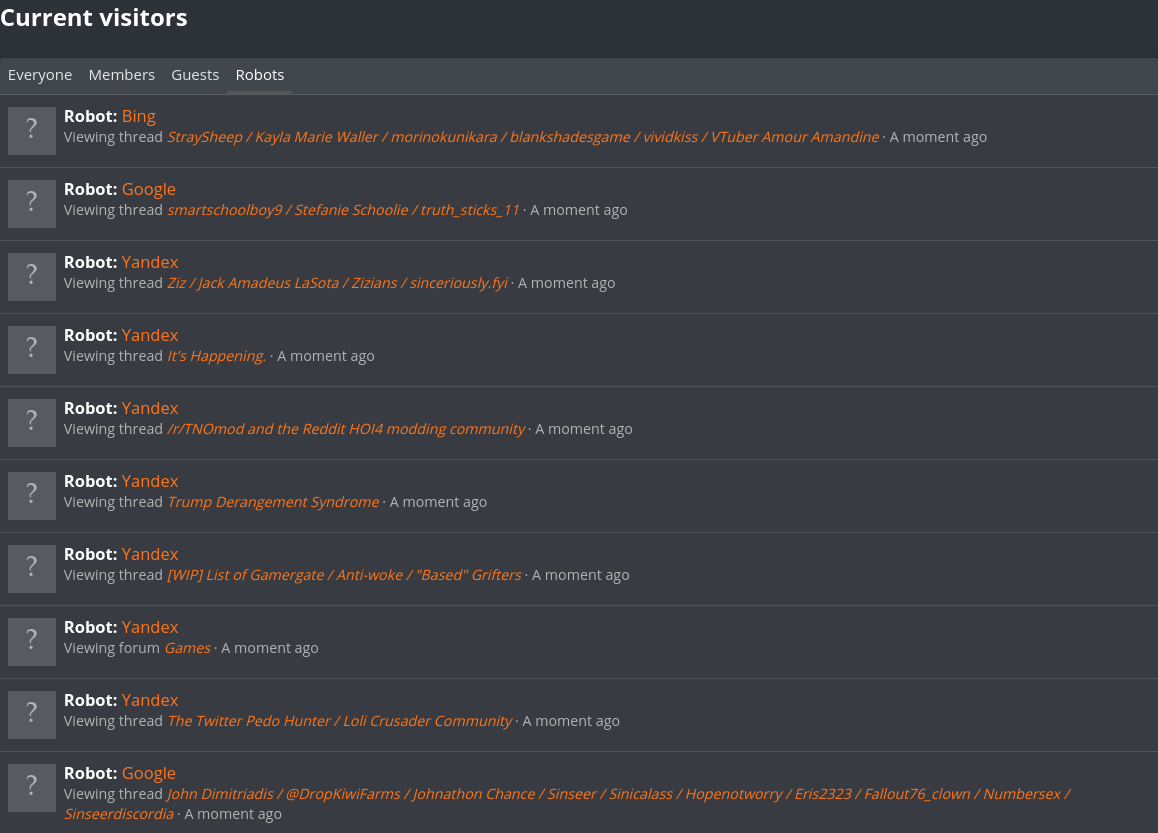The width and height of the screenshot is (1158, 833).
Task: Open Yandex link above TNOmod thread
Action: coord(150,408)
